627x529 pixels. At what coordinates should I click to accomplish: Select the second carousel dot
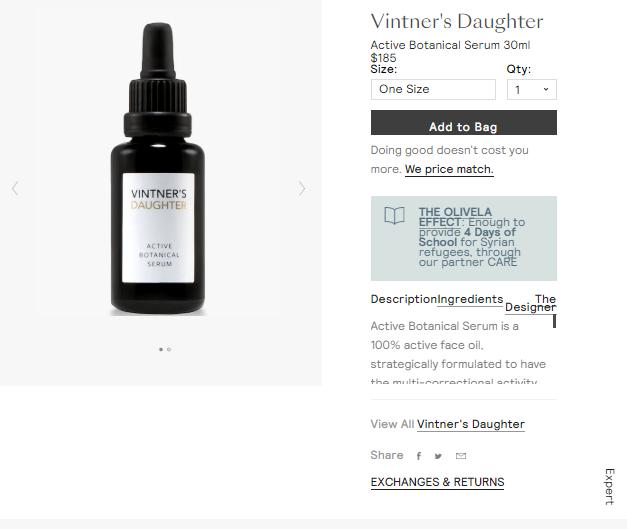tap(169, 349)
